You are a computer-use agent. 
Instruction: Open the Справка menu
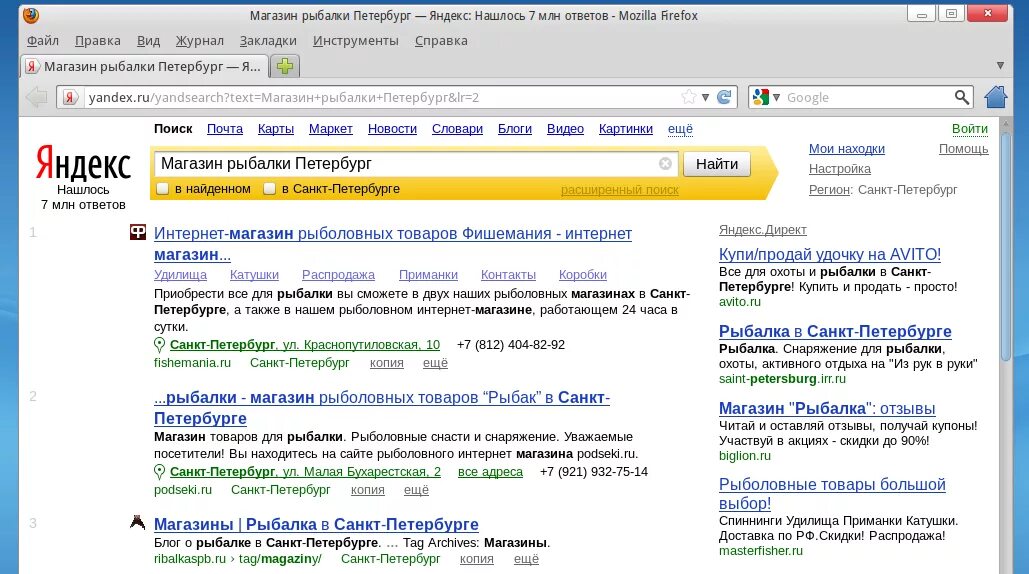tap(441, 41)
